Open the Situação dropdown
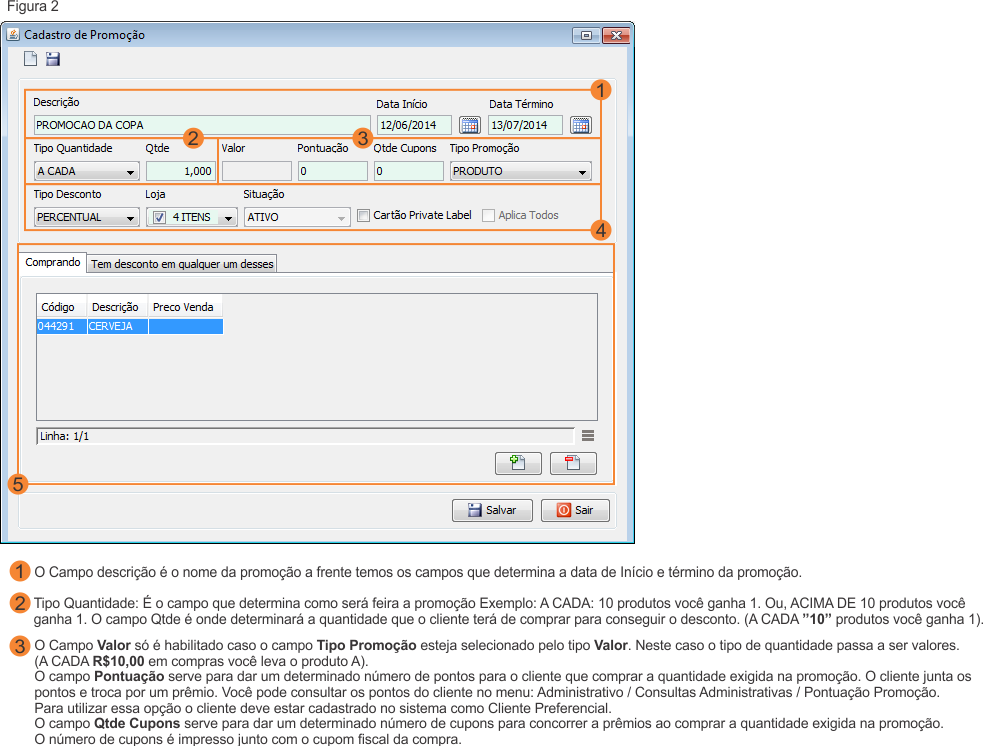The width and height of the screenshot is (983, 746). click(297, 218)
